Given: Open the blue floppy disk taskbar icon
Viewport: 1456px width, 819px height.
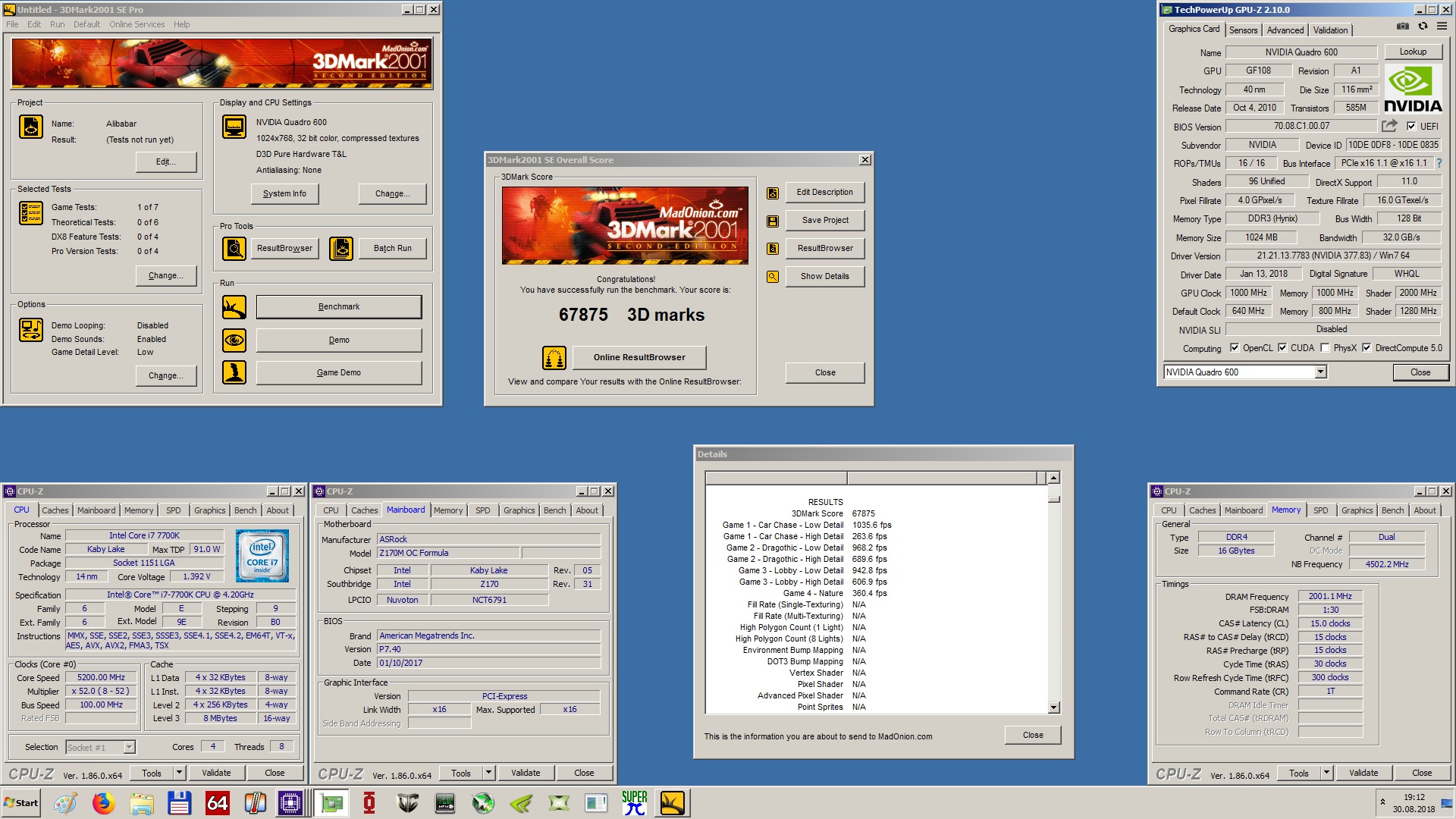Looking at the screenshot, I should click(x=180, y=803).
